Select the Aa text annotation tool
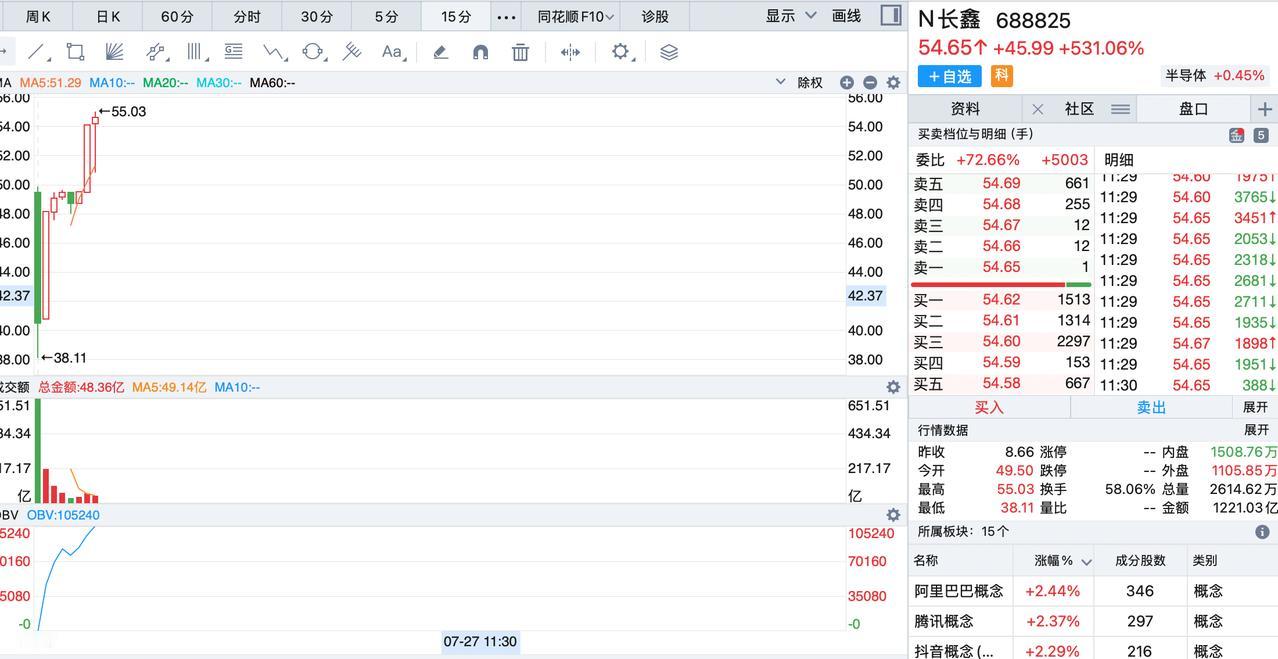This screenshot has height=659, width=1278. (392, 52)
